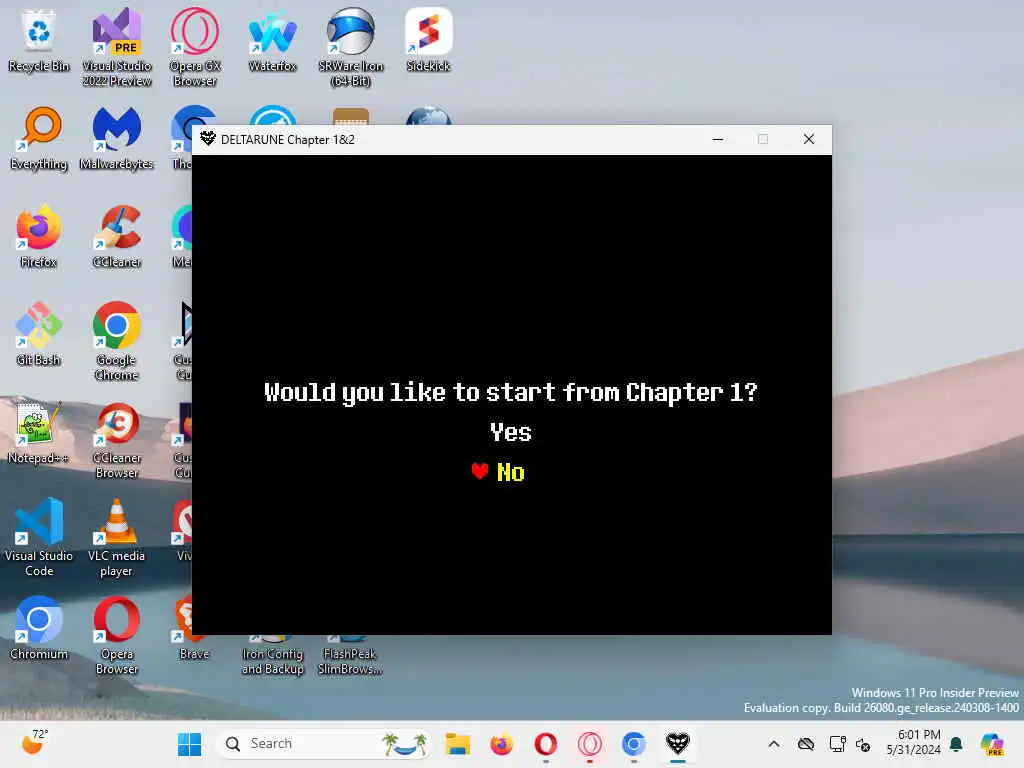1024x768 pixels.
Task: Select the VLC media player icon
Action: [x=117, y=537]
